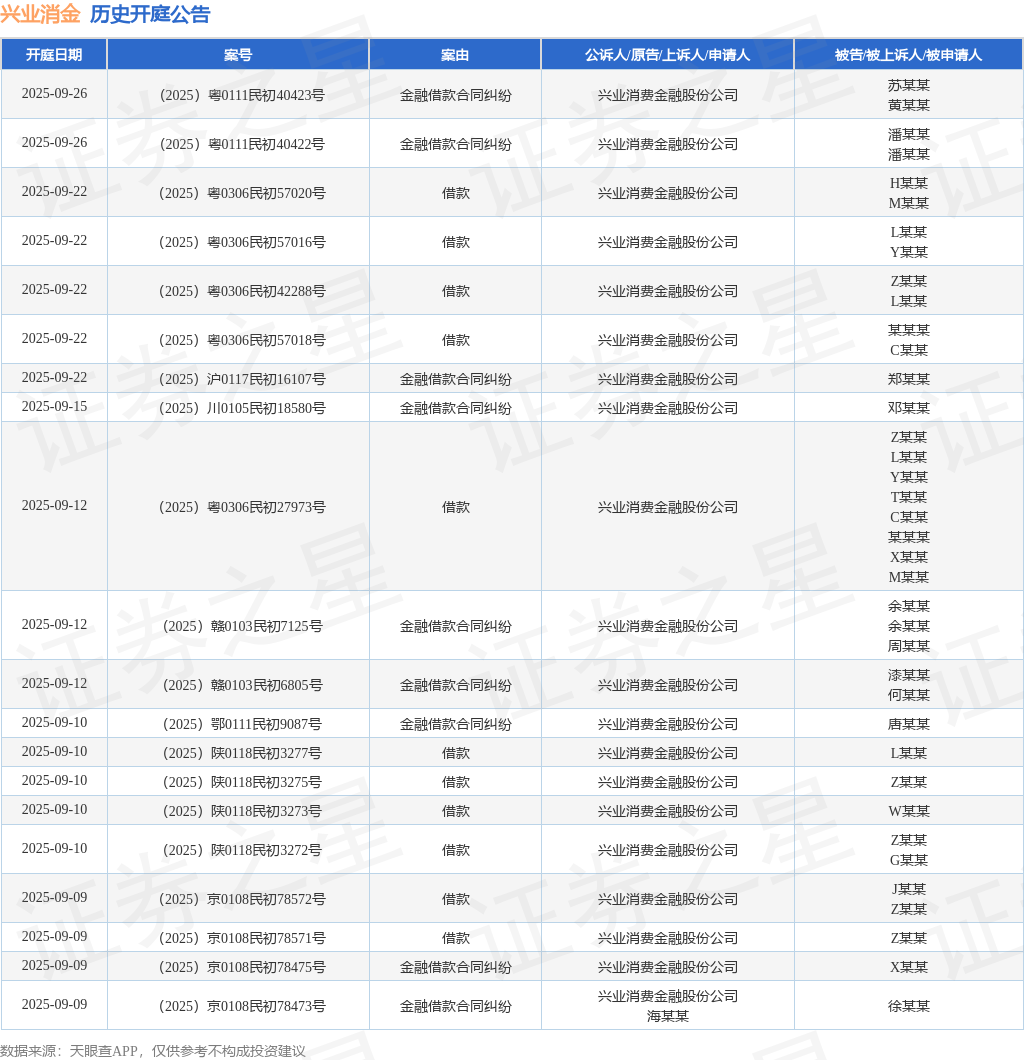Select case number 赣0103民初6805号
Viewport: 1024px width, 1060px height.
click(x=242, y=685)
